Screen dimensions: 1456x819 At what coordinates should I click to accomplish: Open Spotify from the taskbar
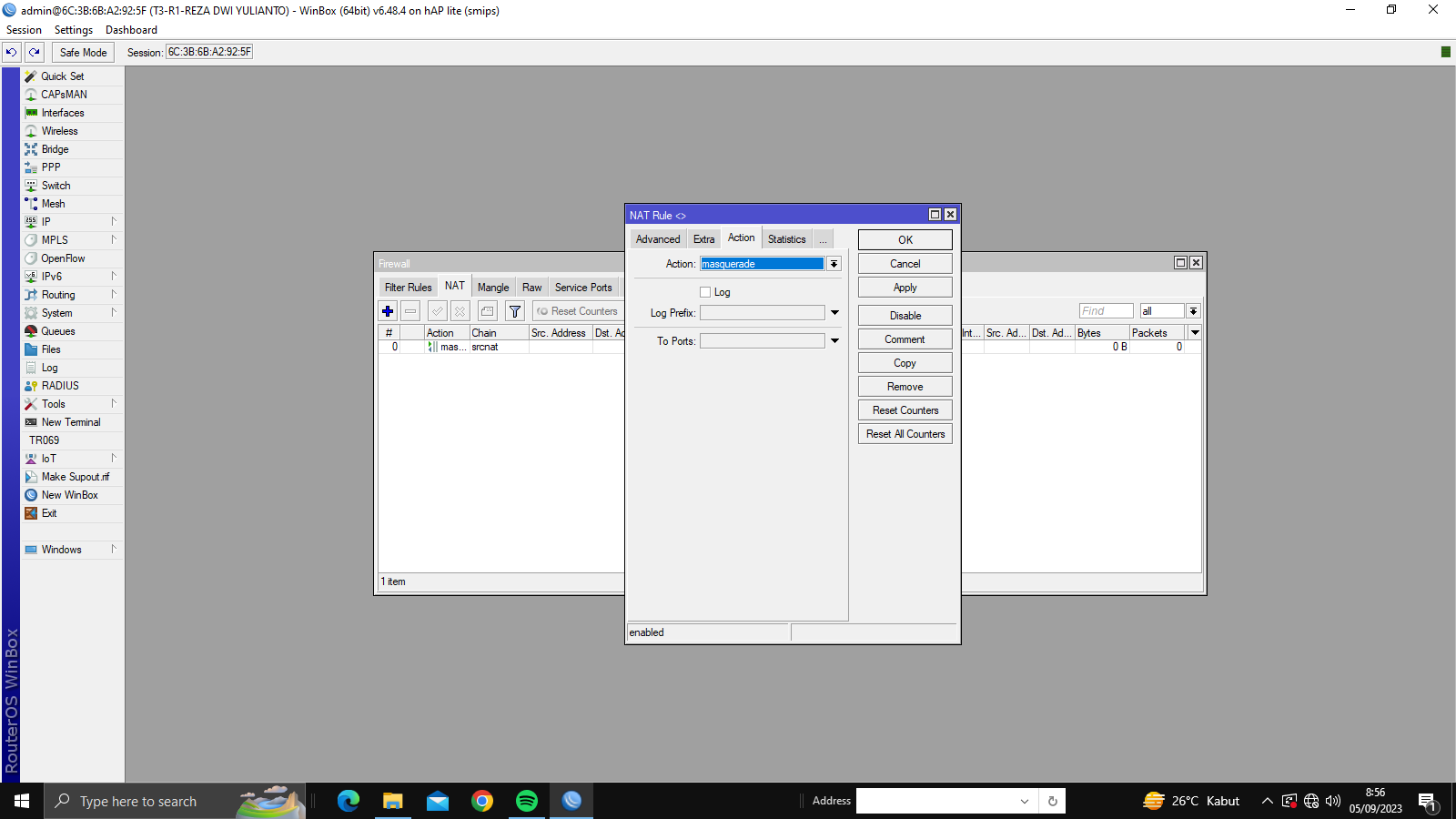coord(527,801)
